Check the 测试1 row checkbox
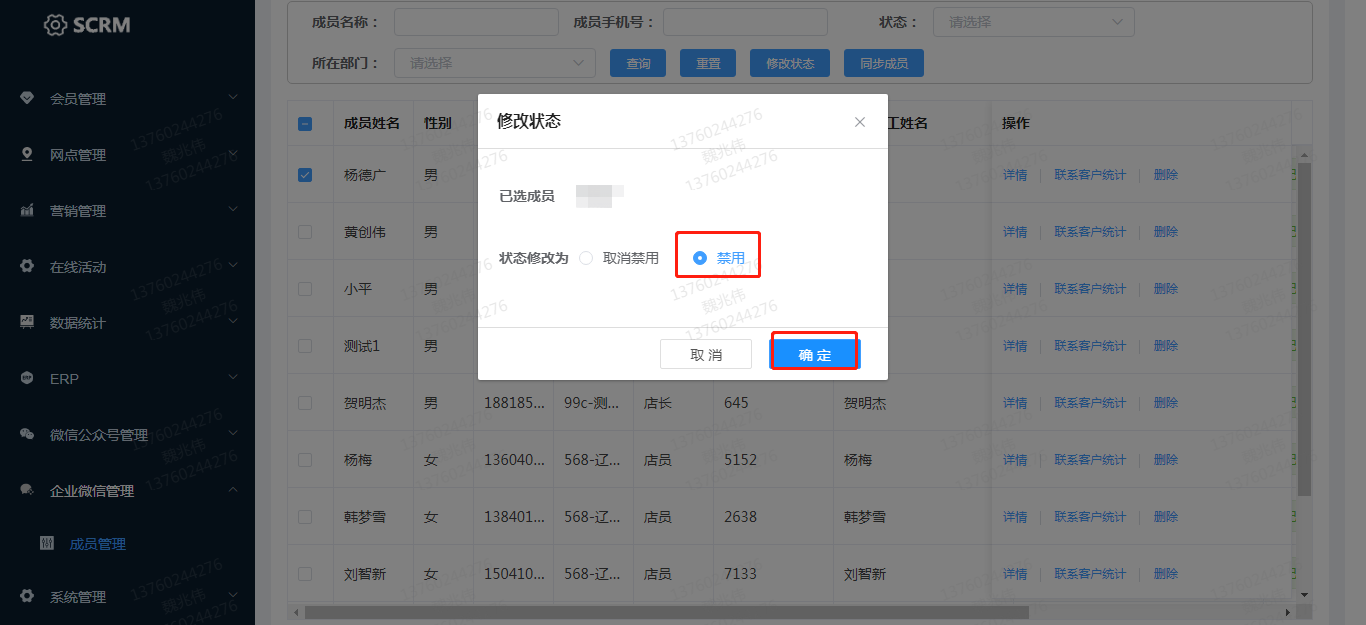Viewport: 1366px width, 625px height. (x=305, y=346)
